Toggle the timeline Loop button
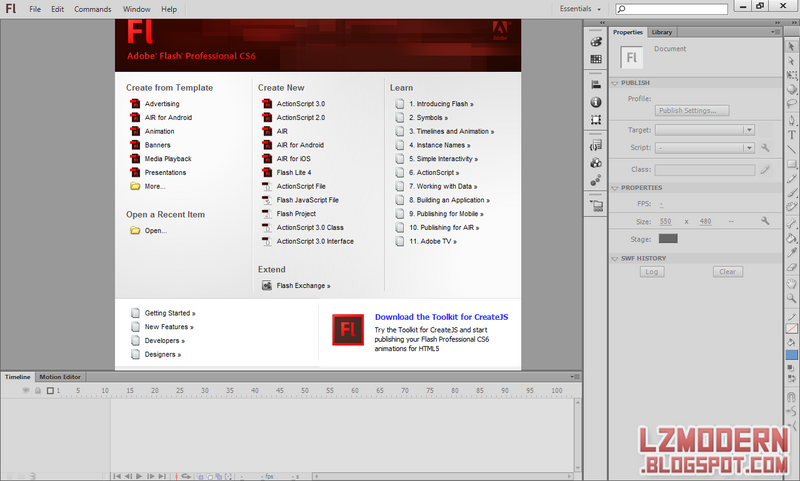The image size is (800, 481). (186, 476)
